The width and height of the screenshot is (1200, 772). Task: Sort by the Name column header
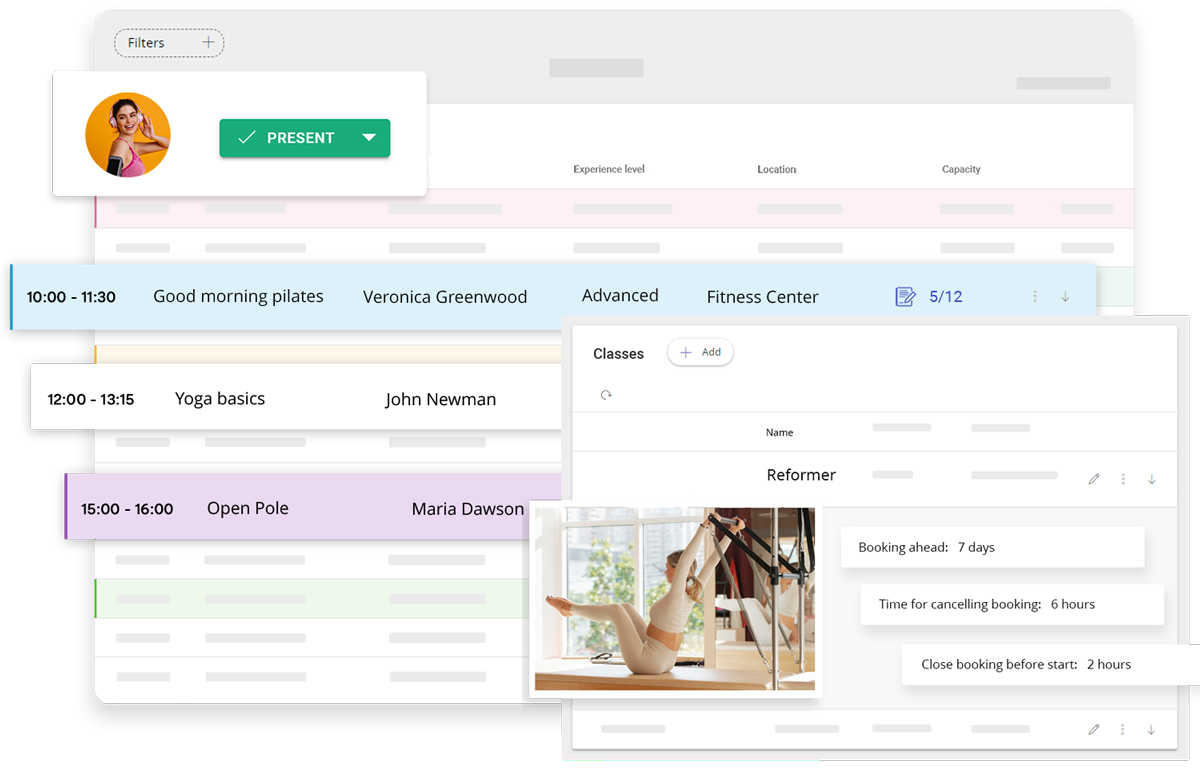779,432
